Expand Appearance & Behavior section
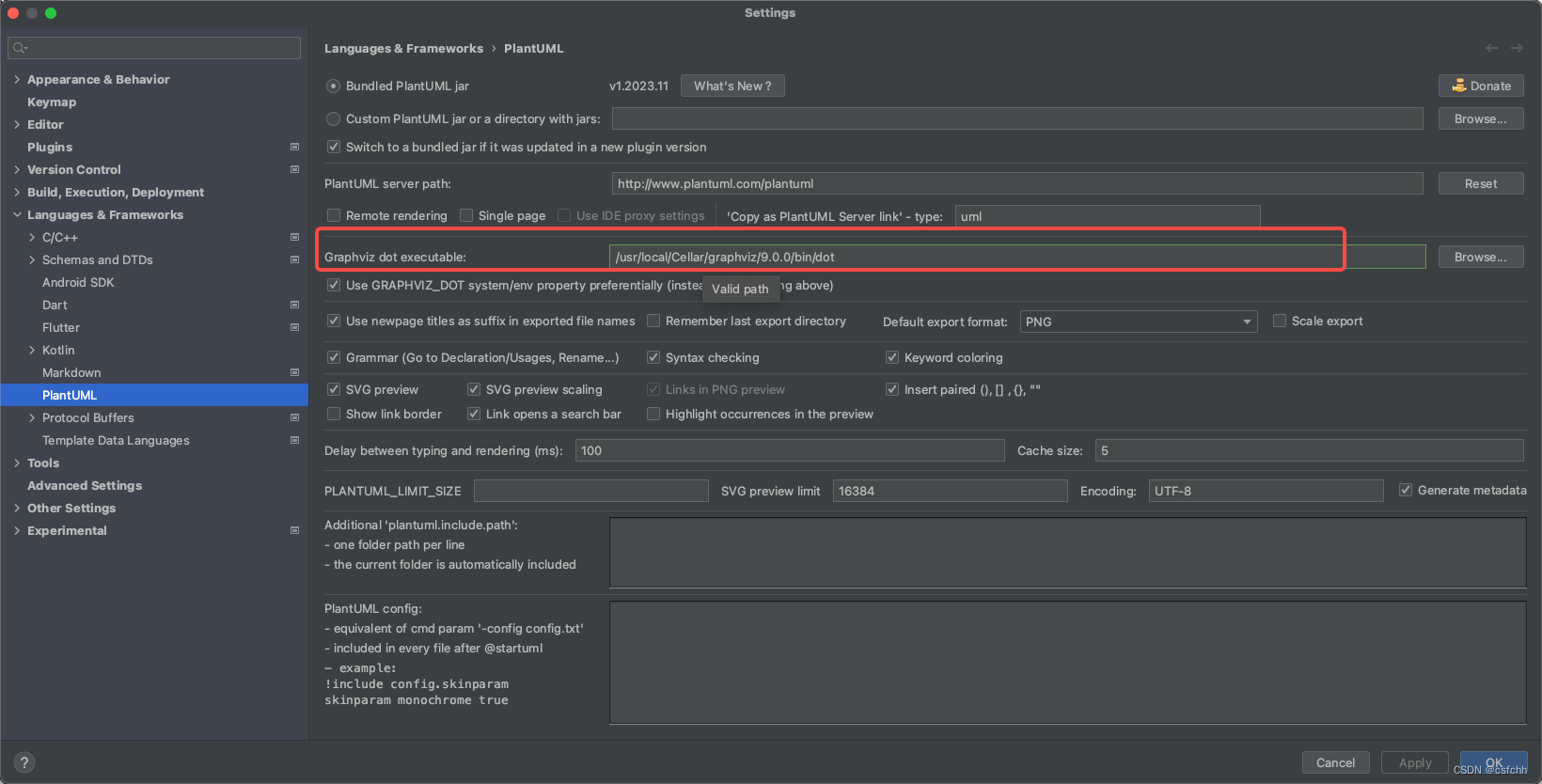 17,79
